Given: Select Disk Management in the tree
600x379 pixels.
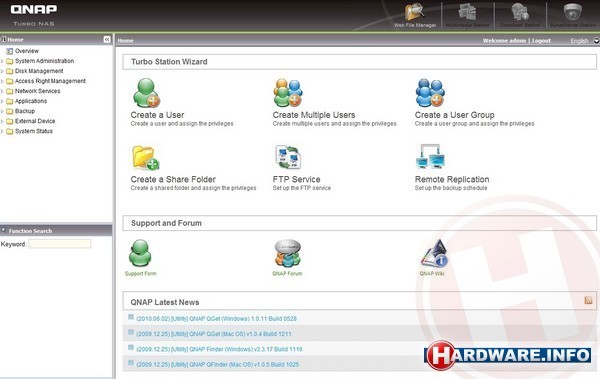Looking at the screenshot, I should (39, 71).
